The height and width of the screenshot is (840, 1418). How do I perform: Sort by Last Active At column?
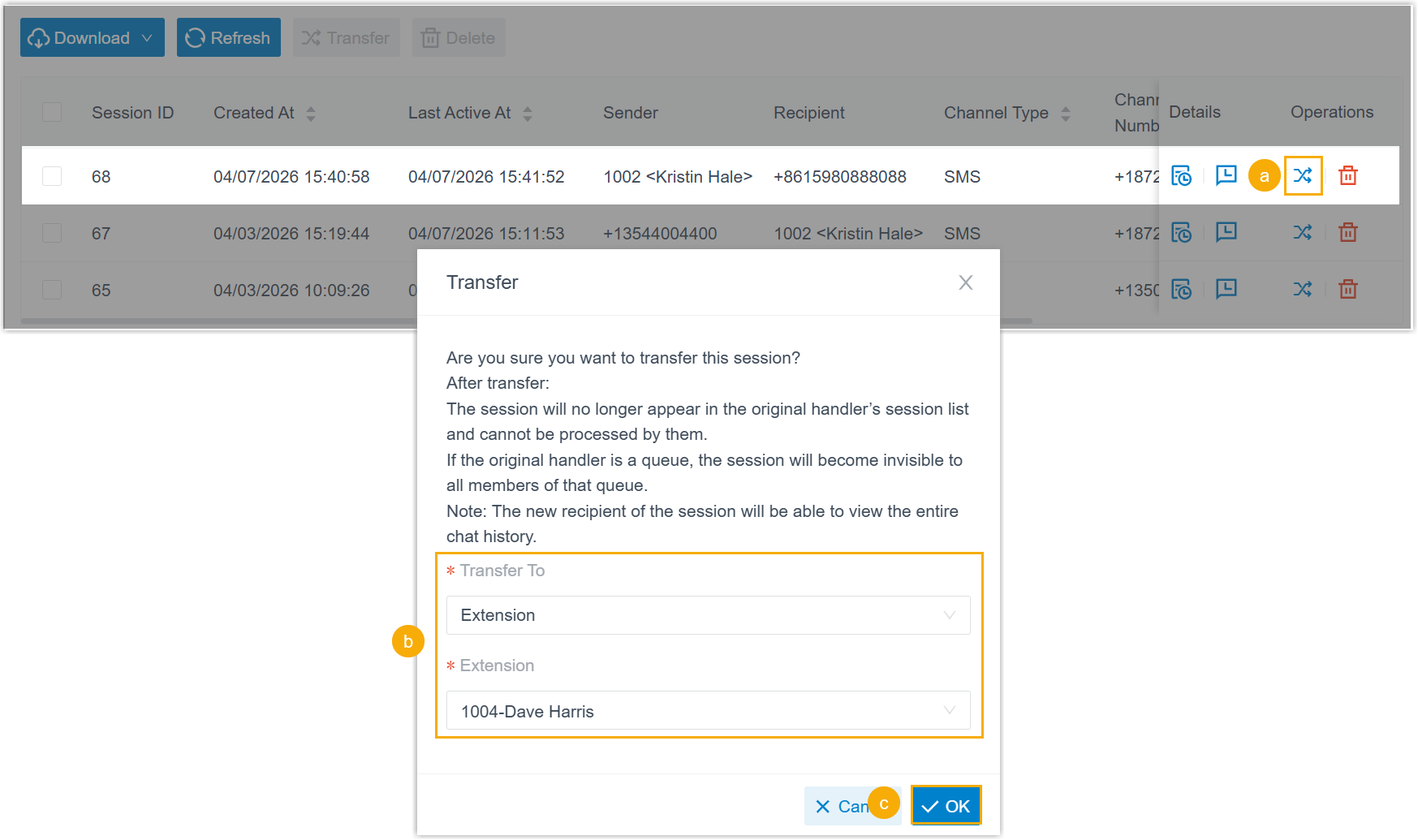[528, 114]
